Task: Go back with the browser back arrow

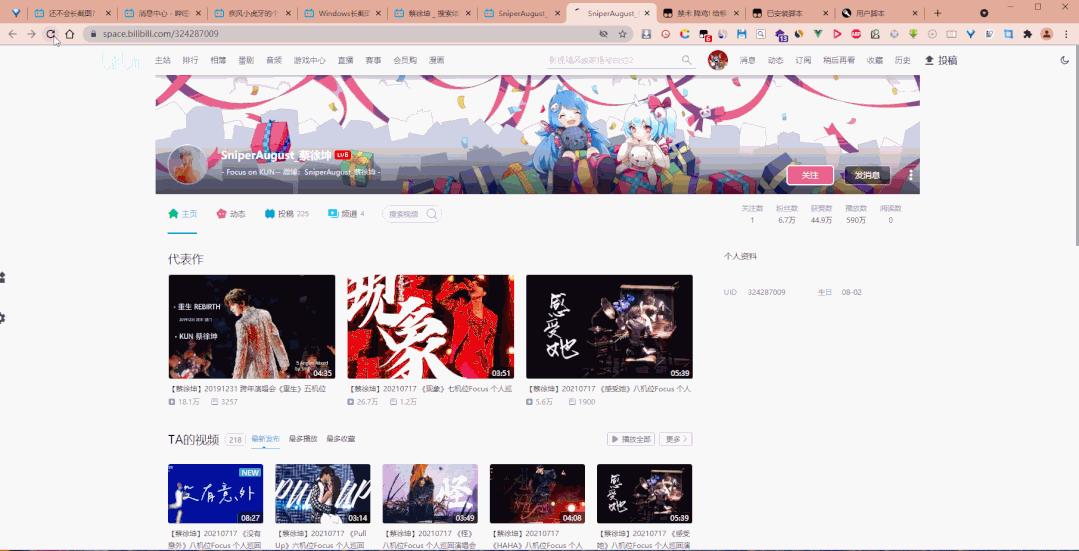Action: [12, 34]
